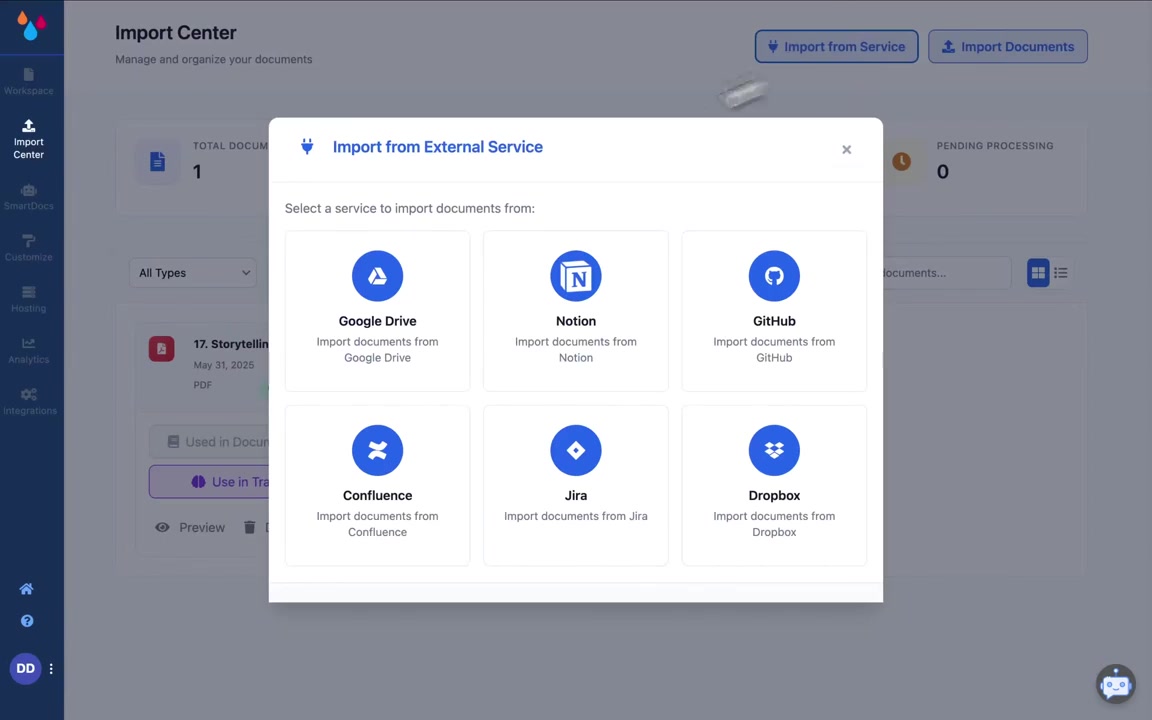Image resolution: width=1152 pixels, height=720 pixels.
Task: Click the 'May 31, 2025' document date
Action: click(x=223, y=364)
